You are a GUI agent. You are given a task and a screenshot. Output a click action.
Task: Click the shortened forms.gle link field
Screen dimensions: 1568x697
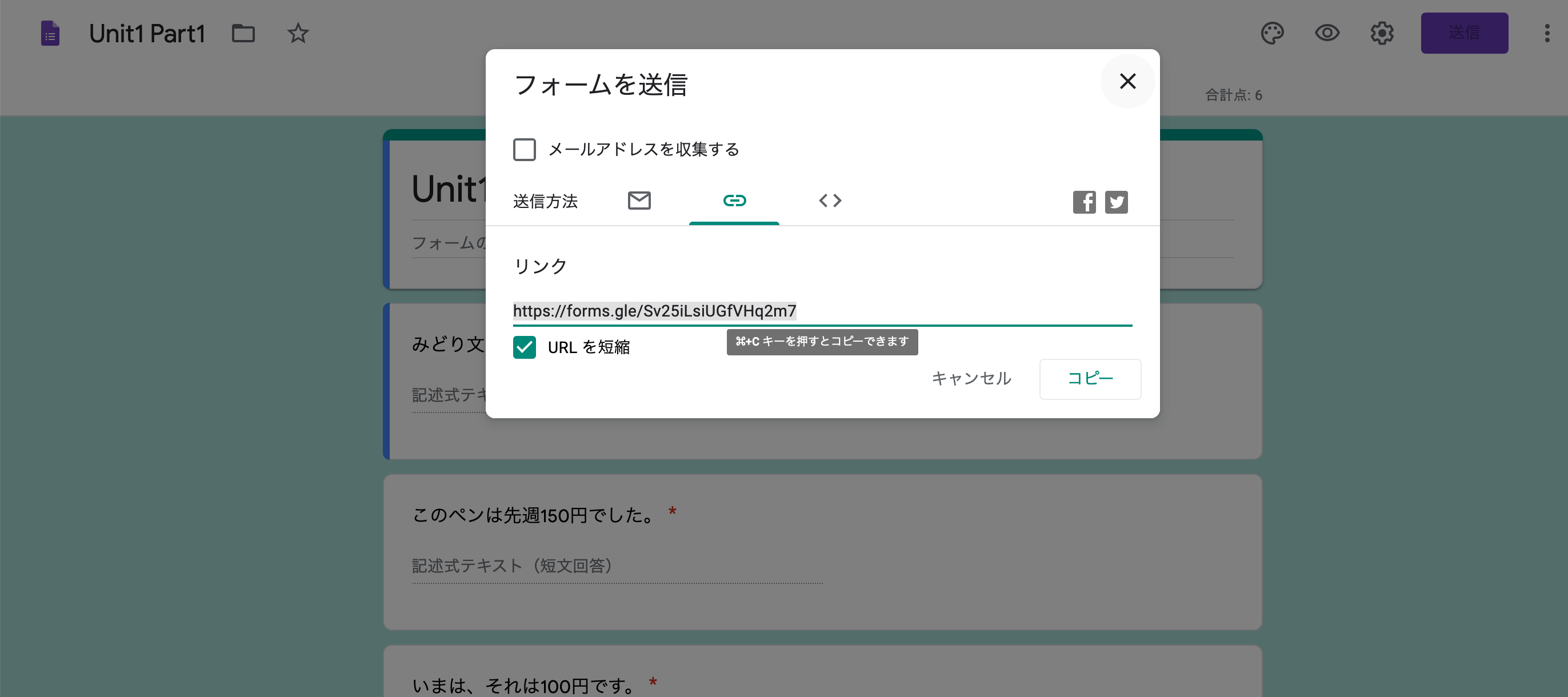(654, 310)
